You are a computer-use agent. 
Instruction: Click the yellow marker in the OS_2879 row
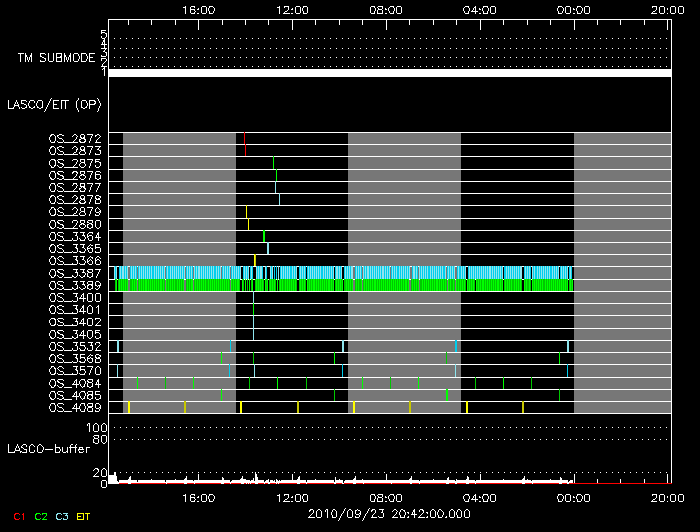(x=246, y=212)
